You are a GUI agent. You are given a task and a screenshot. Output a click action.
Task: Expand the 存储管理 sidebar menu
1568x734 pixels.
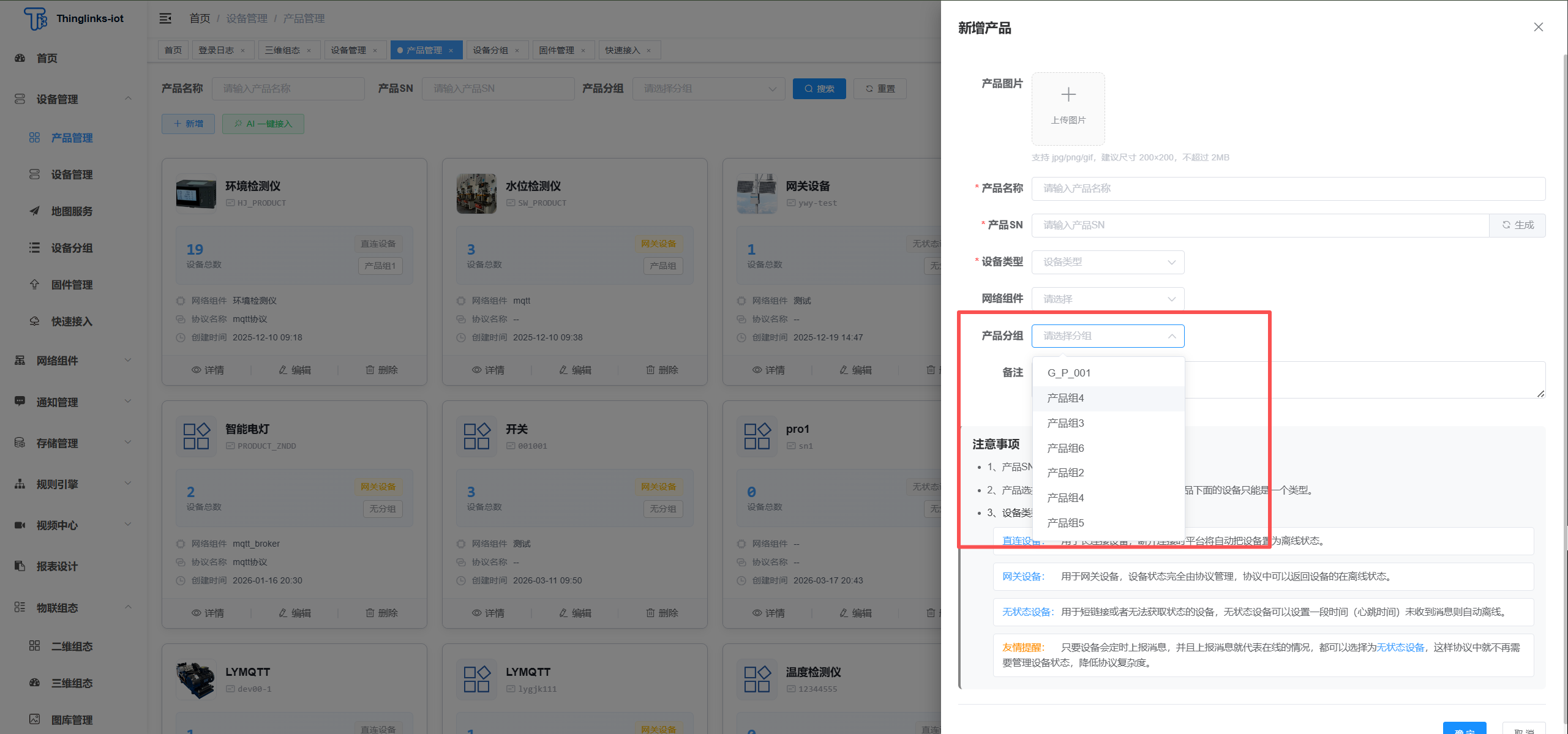128,443
